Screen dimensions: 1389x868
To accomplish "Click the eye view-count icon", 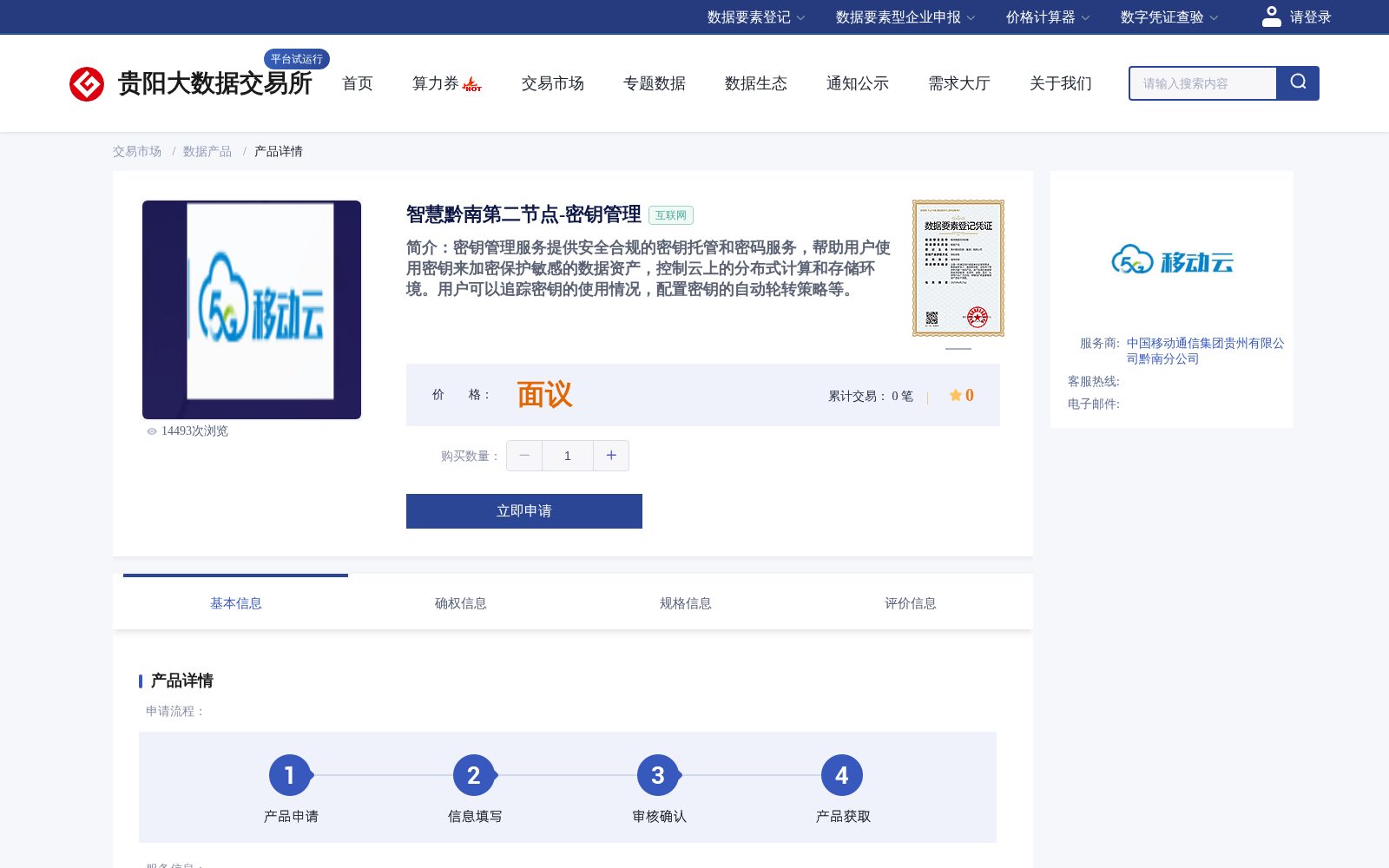I will [x=152, y=431].
